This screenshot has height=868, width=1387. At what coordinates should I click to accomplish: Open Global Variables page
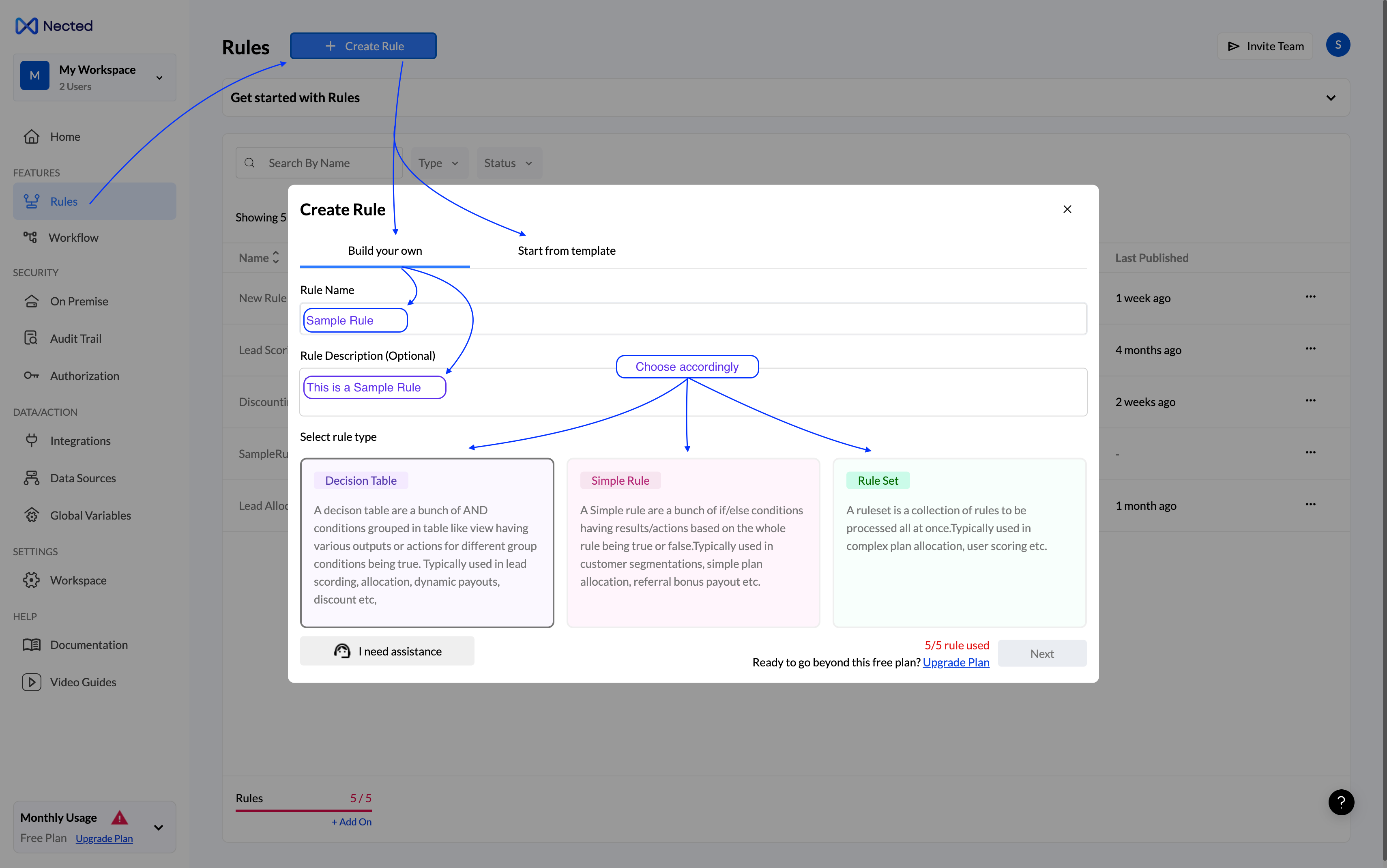tap(90, 516)
